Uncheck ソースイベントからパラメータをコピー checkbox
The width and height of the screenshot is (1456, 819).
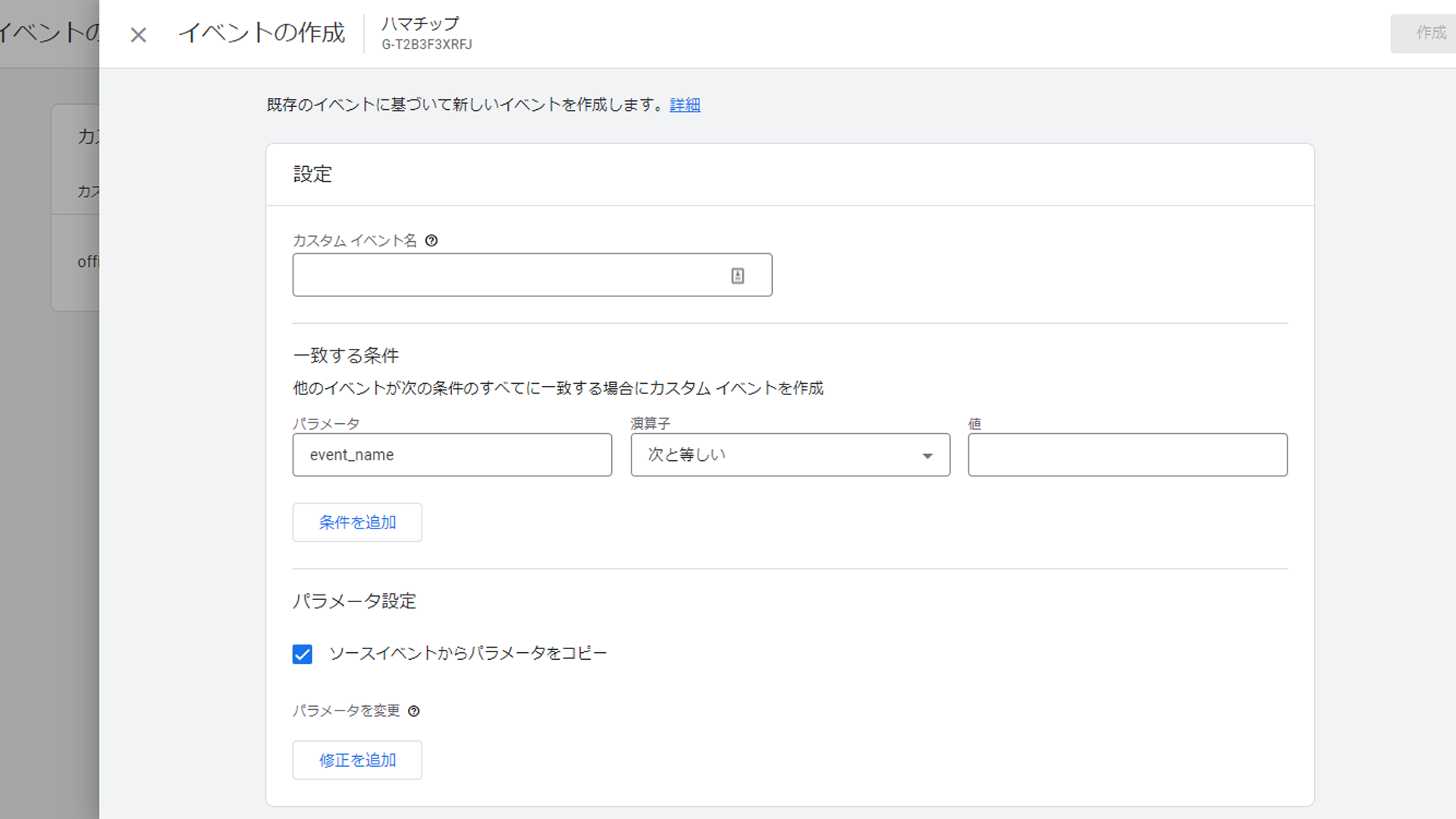click(303, 654)
